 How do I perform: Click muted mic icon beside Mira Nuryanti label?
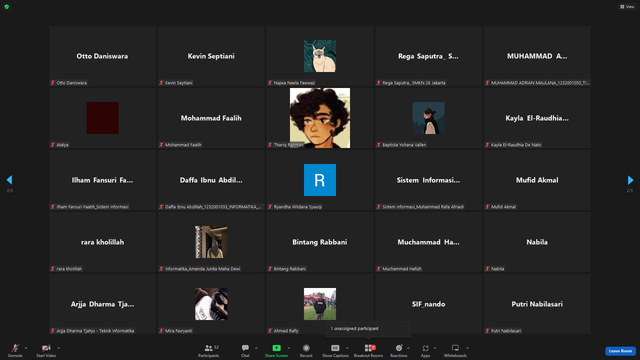pos(161,331)
